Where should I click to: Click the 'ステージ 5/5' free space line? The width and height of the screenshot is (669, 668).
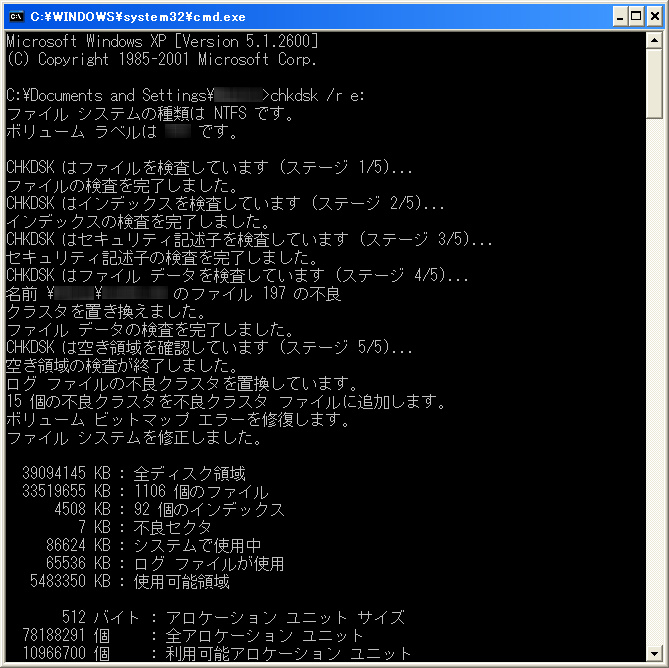(209, 348)
